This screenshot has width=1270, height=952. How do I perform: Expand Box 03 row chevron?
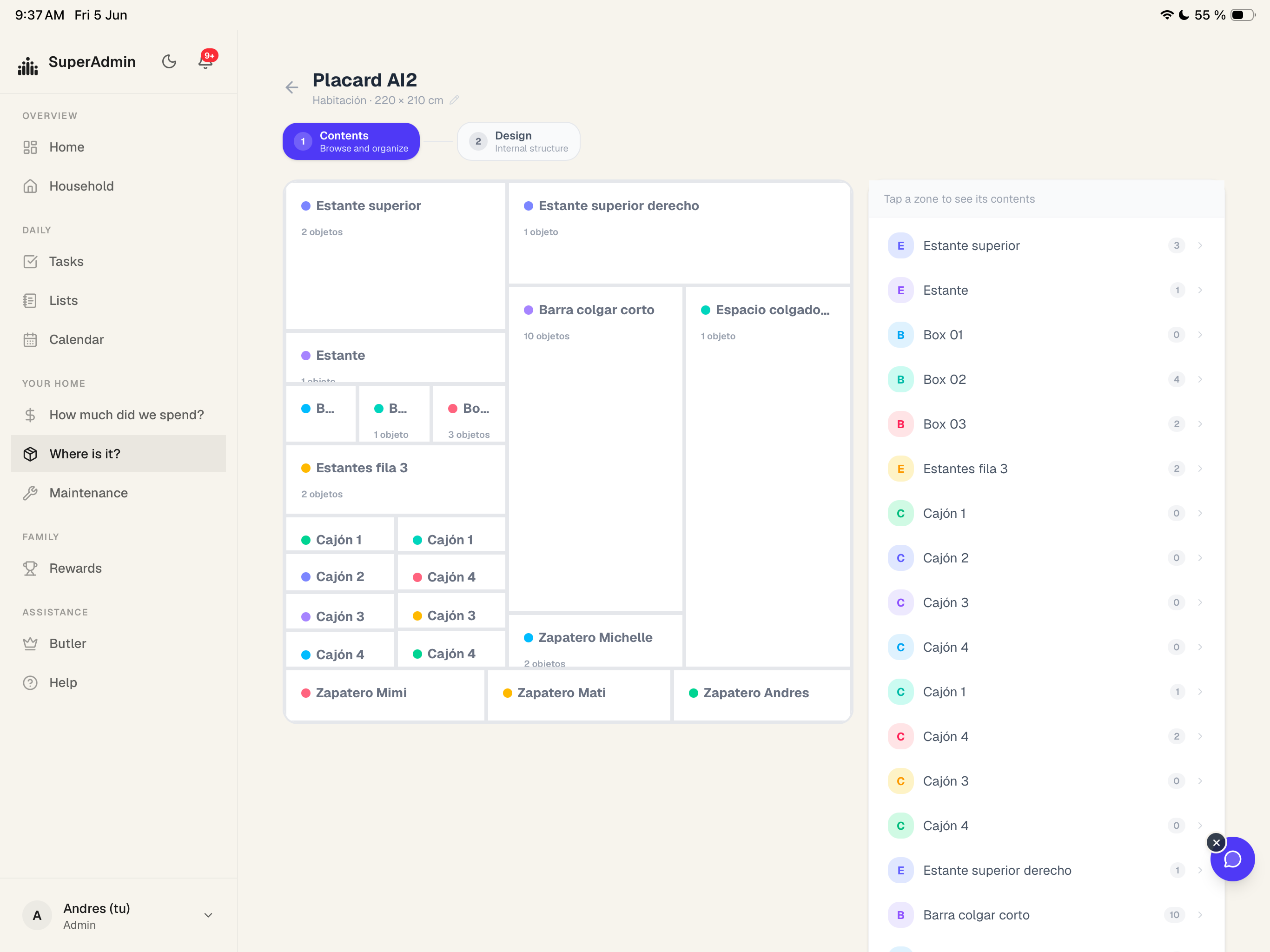(x=1200, y=424)
